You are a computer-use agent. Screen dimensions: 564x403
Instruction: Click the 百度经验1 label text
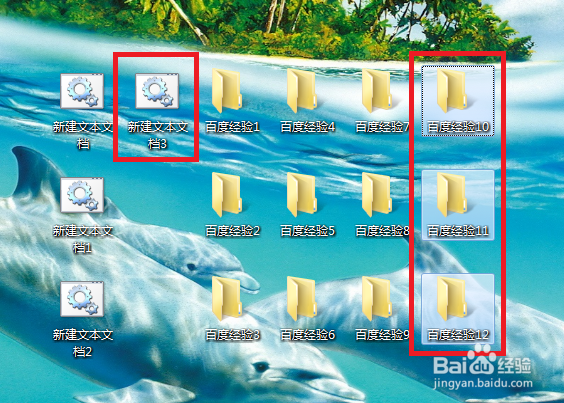tap(232, 127)
